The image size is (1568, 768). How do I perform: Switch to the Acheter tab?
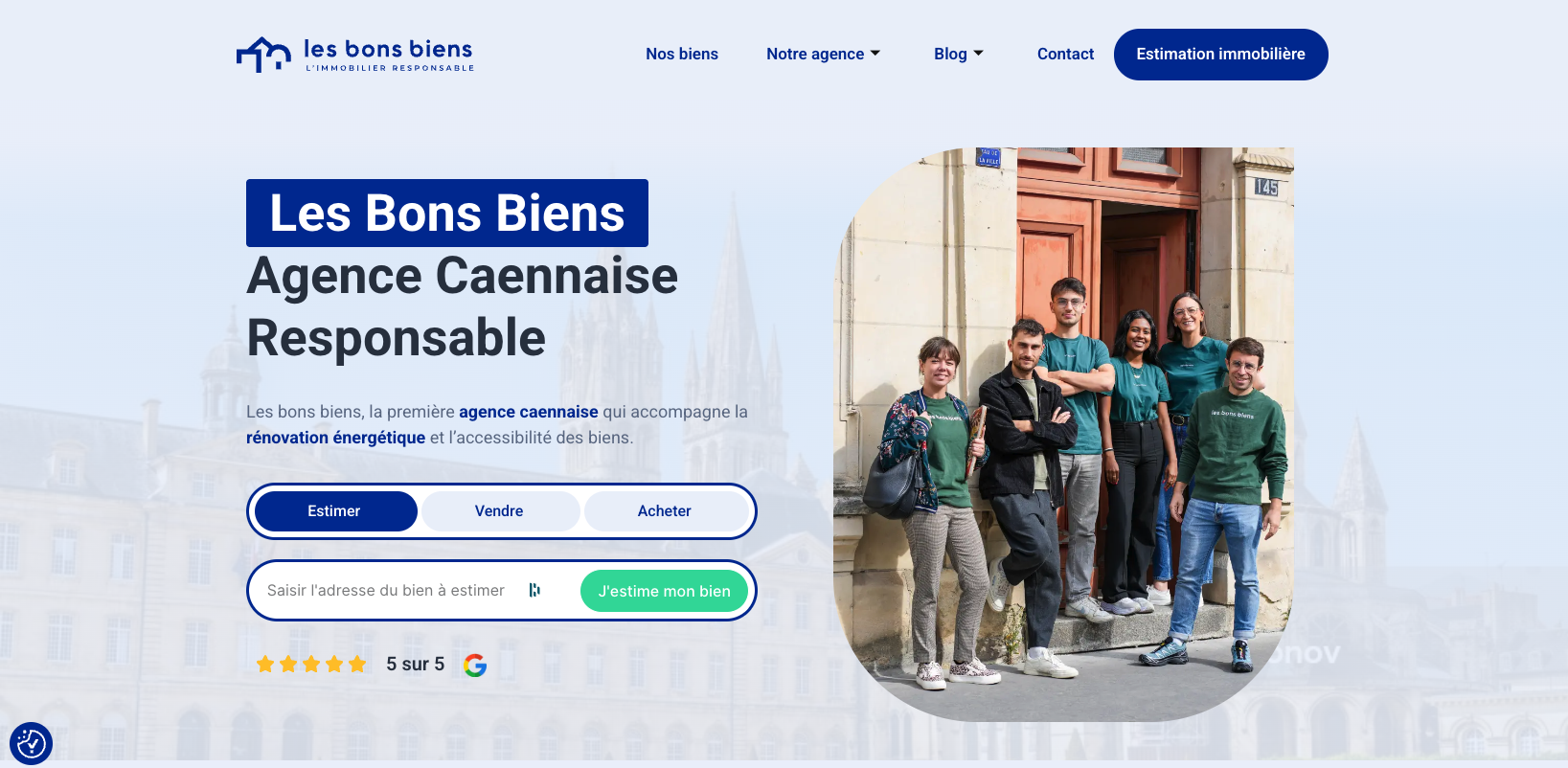point(665,511)
